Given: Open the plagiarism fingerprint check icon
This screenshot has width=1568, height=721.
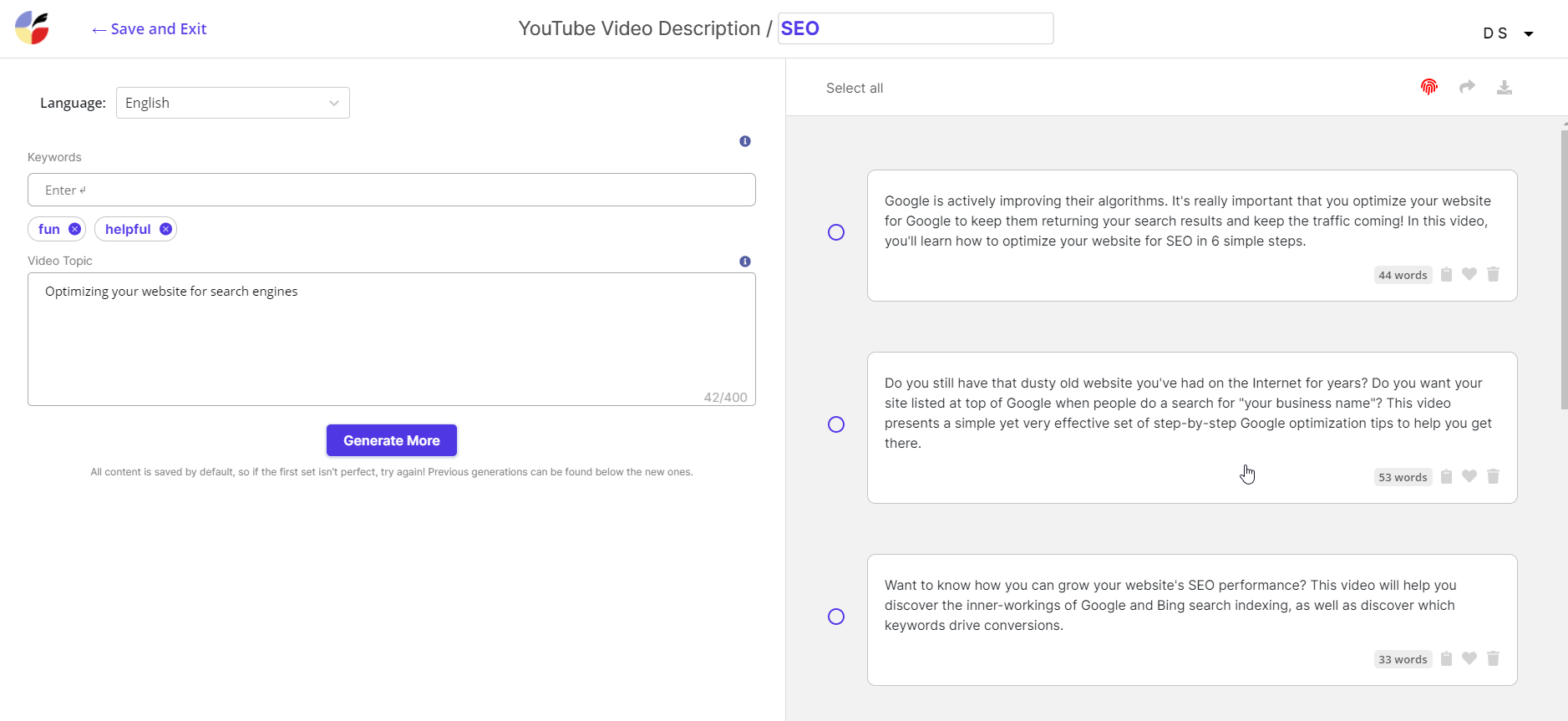Looking at the screenshot, I should point(1429,87).
